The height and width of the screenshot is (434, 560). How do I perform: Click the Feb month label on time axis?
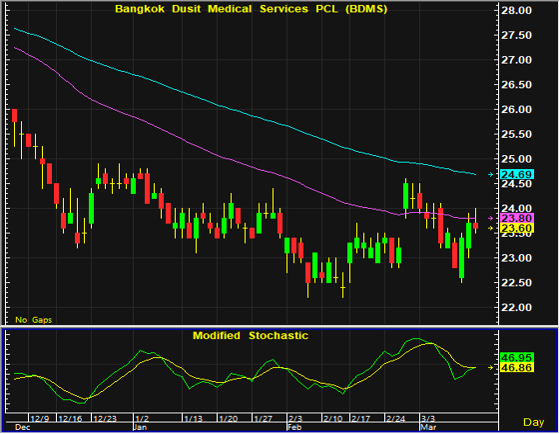pyautogui.click(x=295, y=427)
